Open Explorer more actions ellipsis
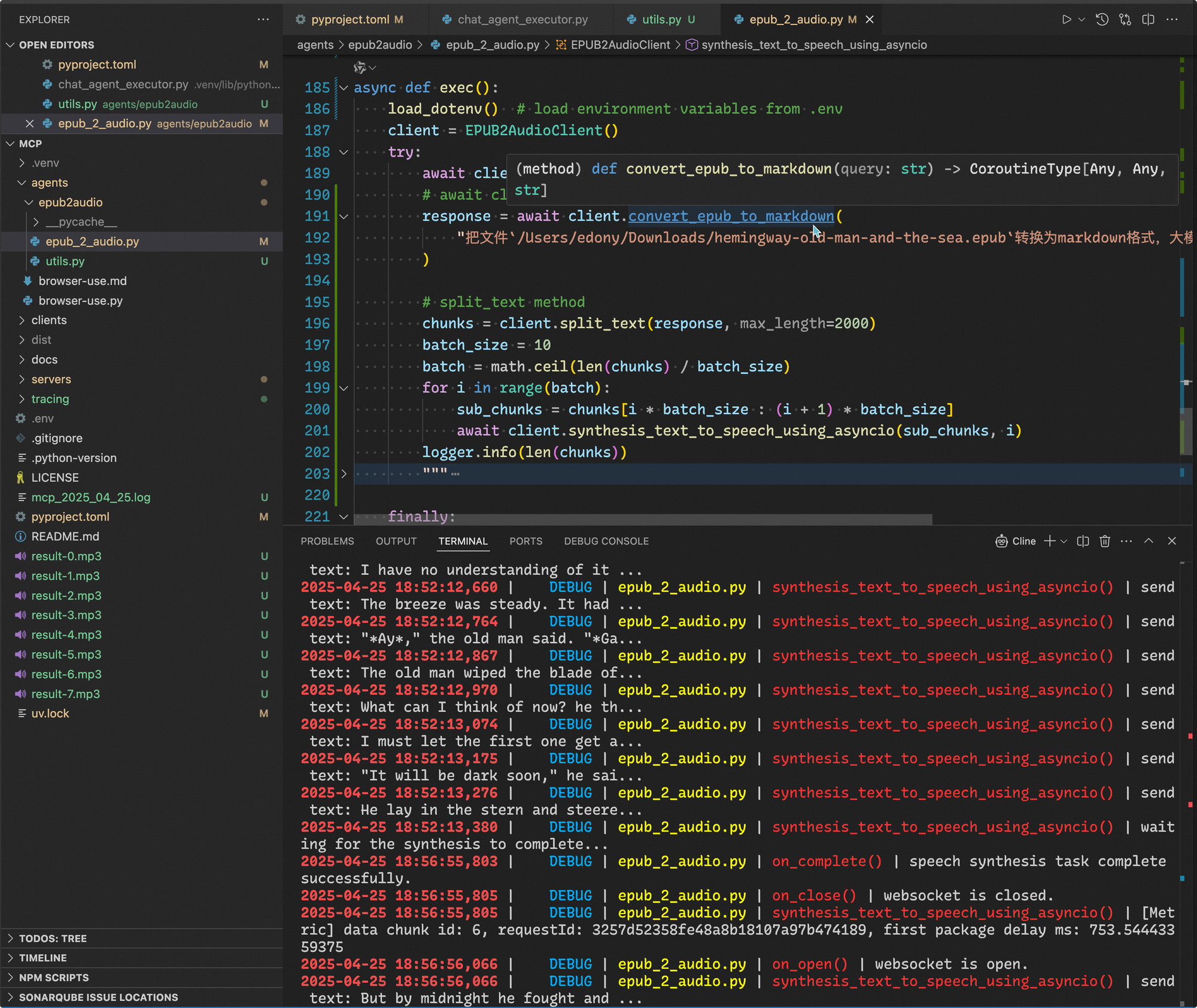The width and height of the screenshot is (1197, 1008). (263, 20)
